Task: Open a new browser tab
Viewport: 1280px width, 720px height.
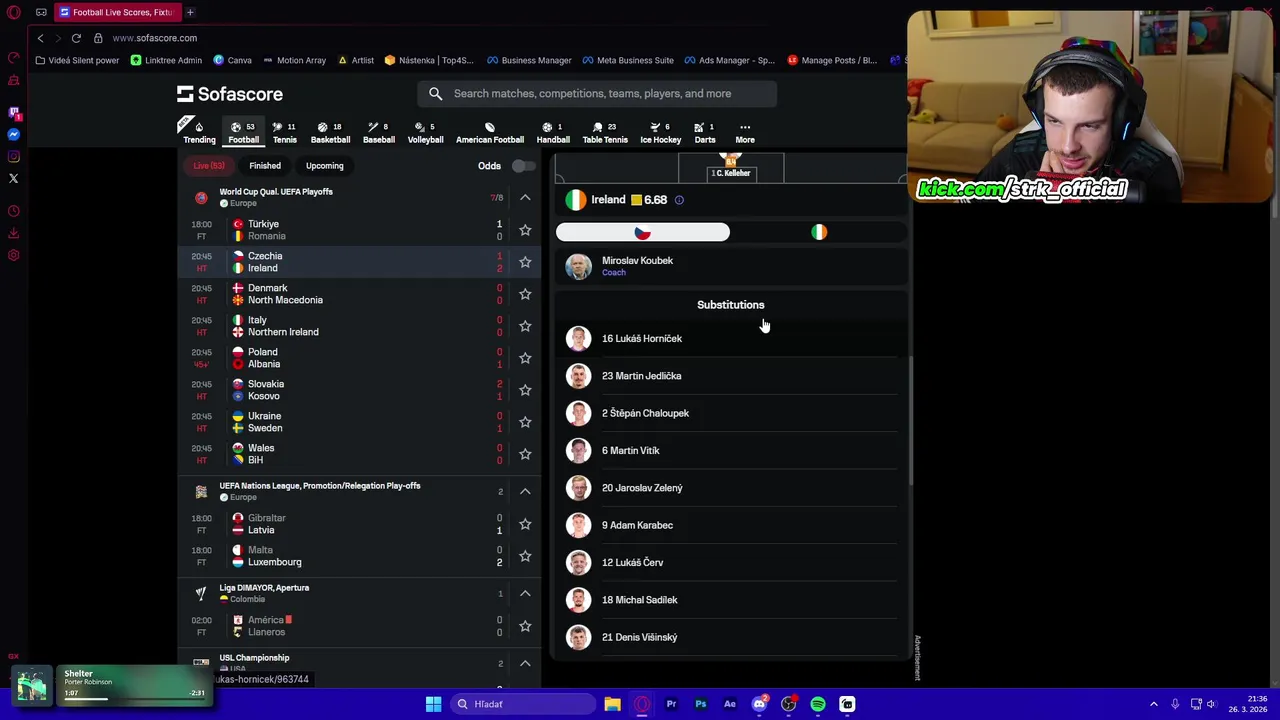Action: 190,12
